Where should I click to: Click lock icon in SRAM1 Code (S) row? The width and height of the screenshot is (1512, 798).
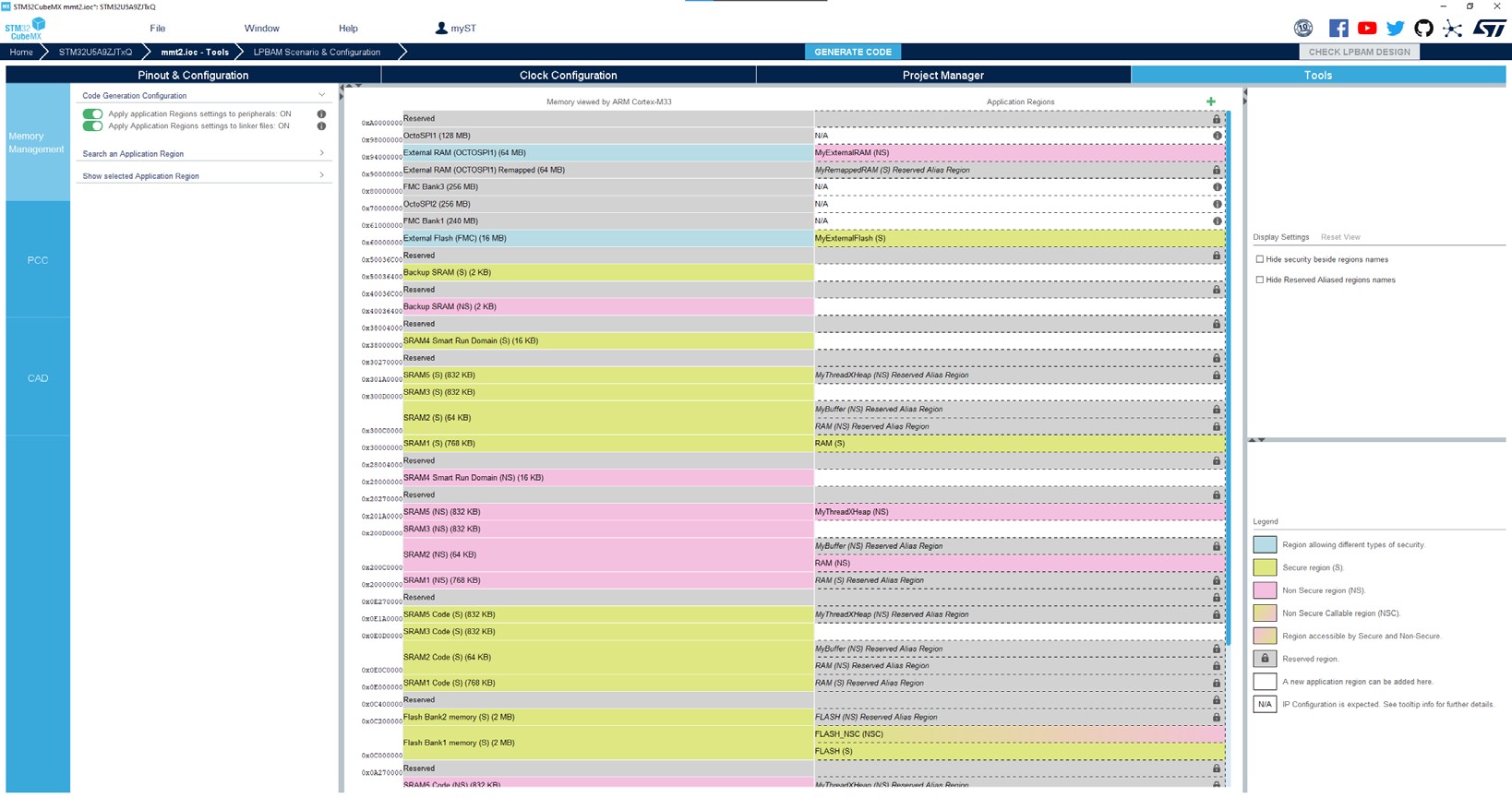[x=1217, y=684]
